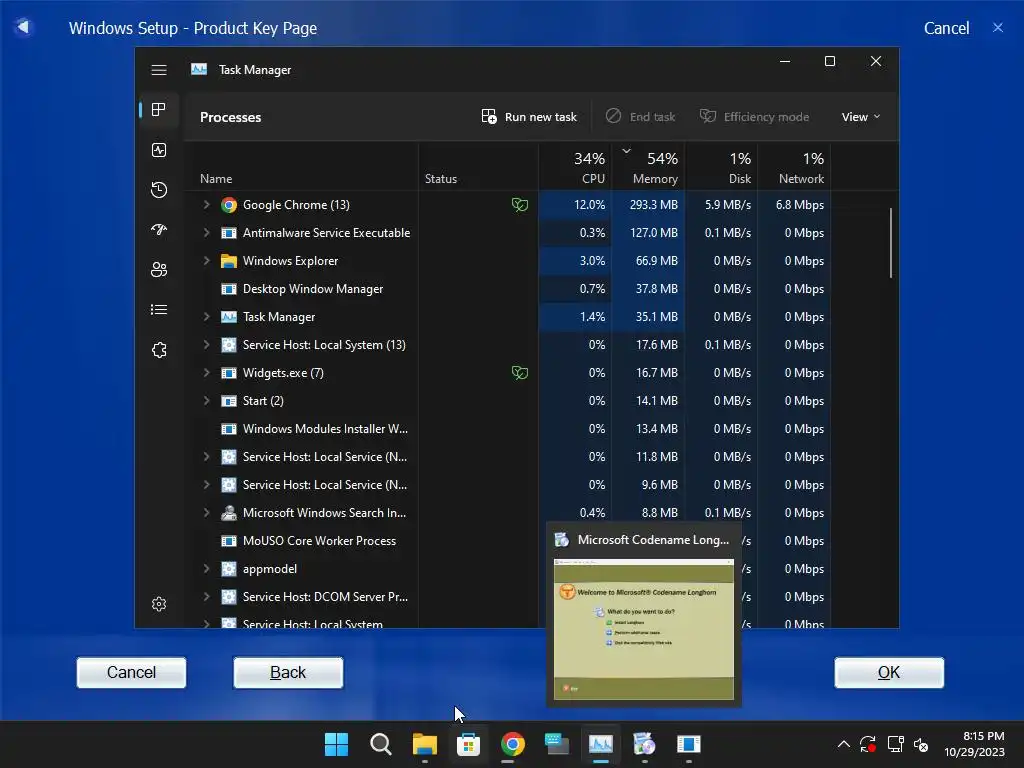Switch to Task Manager taskbar icon
This screenshot has width=1024, height=768.
click(601, 744)
